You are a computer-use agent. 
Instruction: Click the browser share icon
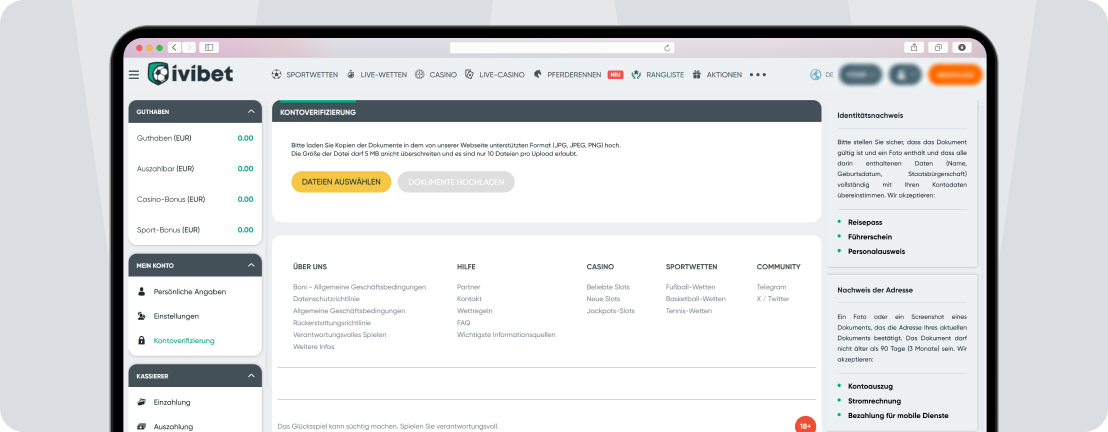914,47
